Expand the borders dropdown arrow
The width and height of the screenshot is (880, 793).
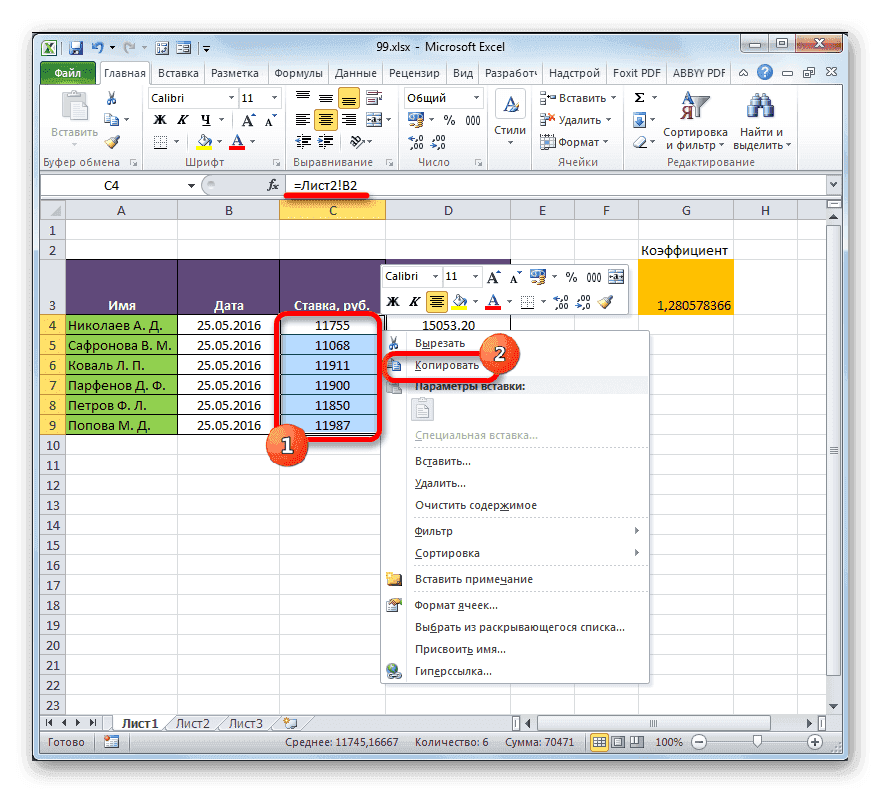(x=177, y=140)
